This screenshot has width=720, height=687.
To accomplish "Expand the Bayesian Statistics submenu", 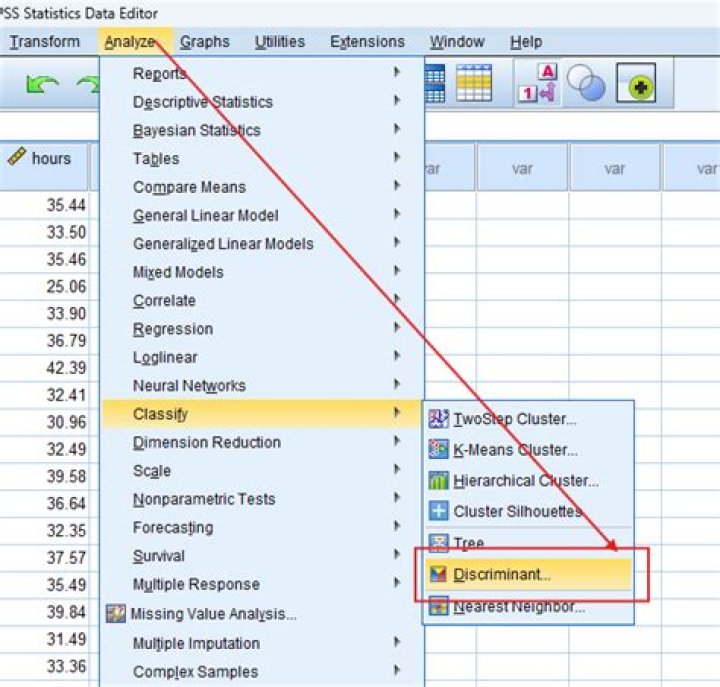I will pos(397,129).
